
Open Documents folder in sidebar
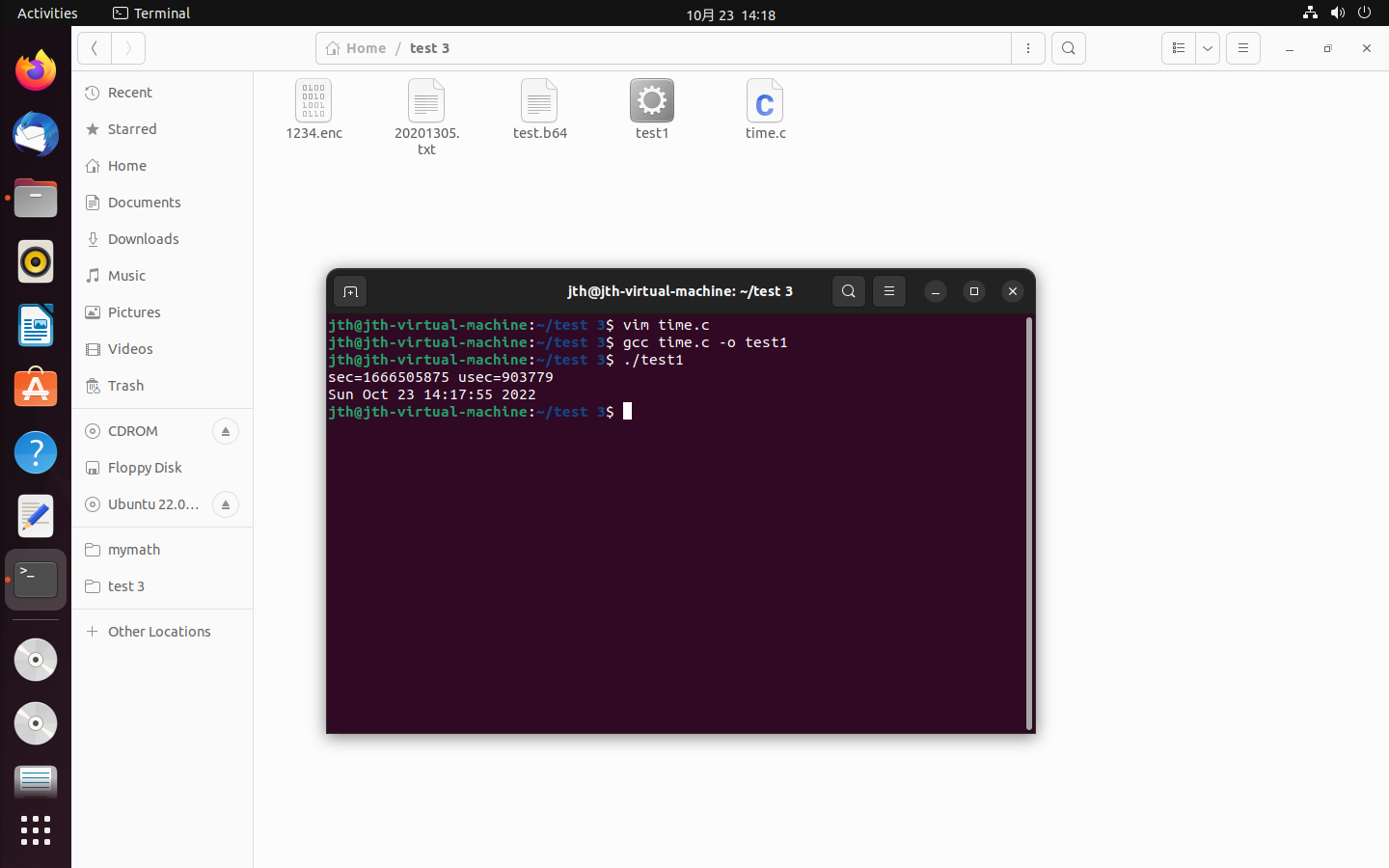pyautogui.click(x=162, y=203)
